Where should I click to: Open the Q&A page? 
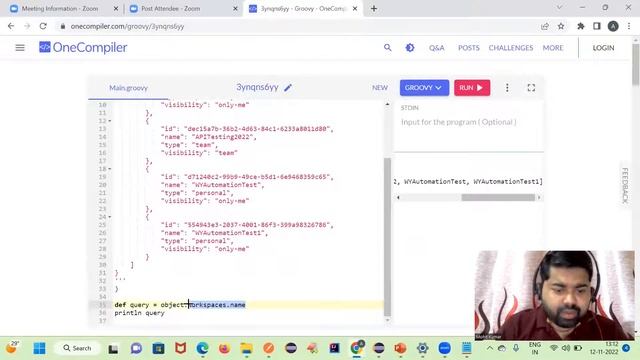pos(436,48)
